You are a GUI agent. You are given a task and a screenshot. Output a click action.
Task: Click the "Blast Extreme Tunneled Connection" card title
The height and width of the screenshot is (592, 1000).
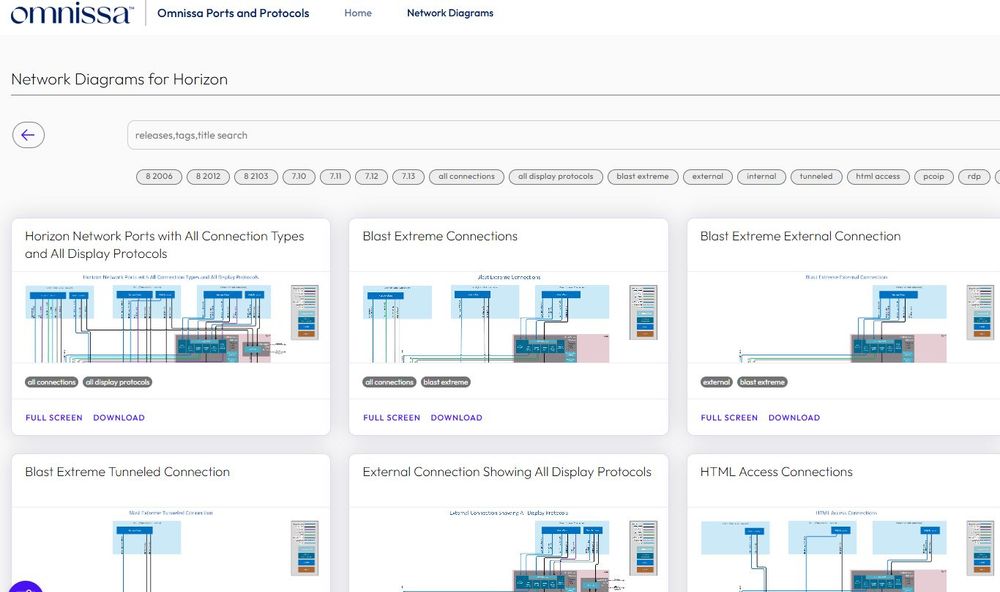[x=128, y=472]
